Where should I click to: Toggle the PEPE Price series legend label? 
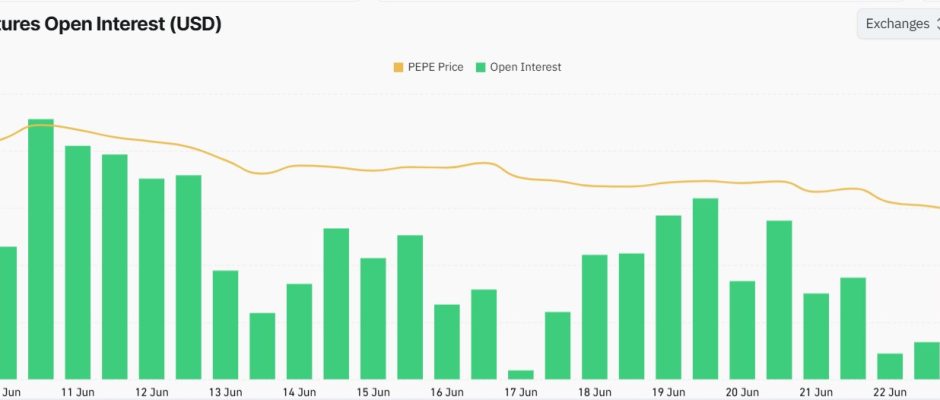(x=435, y=67)
